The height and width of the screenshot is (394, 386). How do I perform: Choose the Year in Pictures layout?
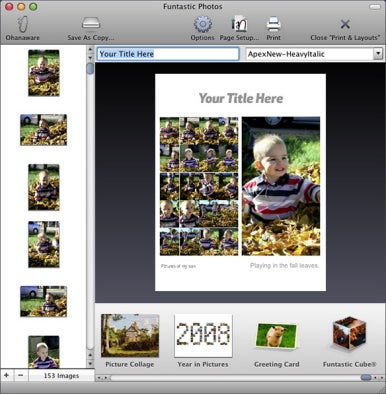tap(203, 335)
